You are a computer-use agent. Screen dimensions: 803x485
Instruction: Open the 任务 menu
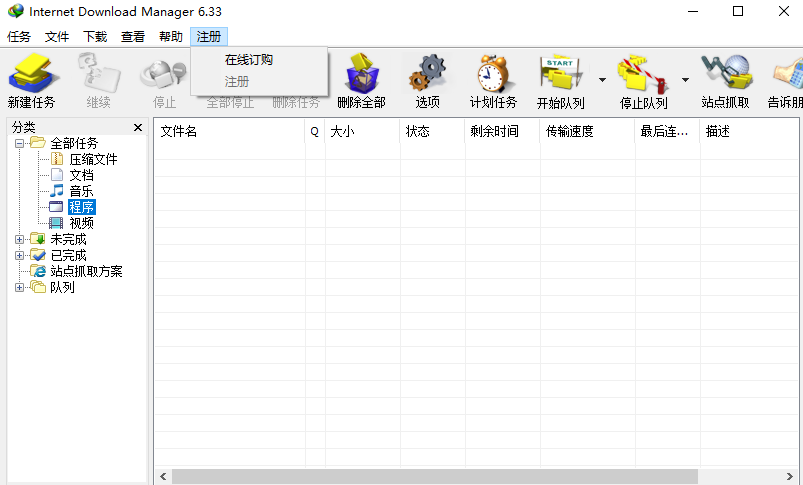(19, 36)
